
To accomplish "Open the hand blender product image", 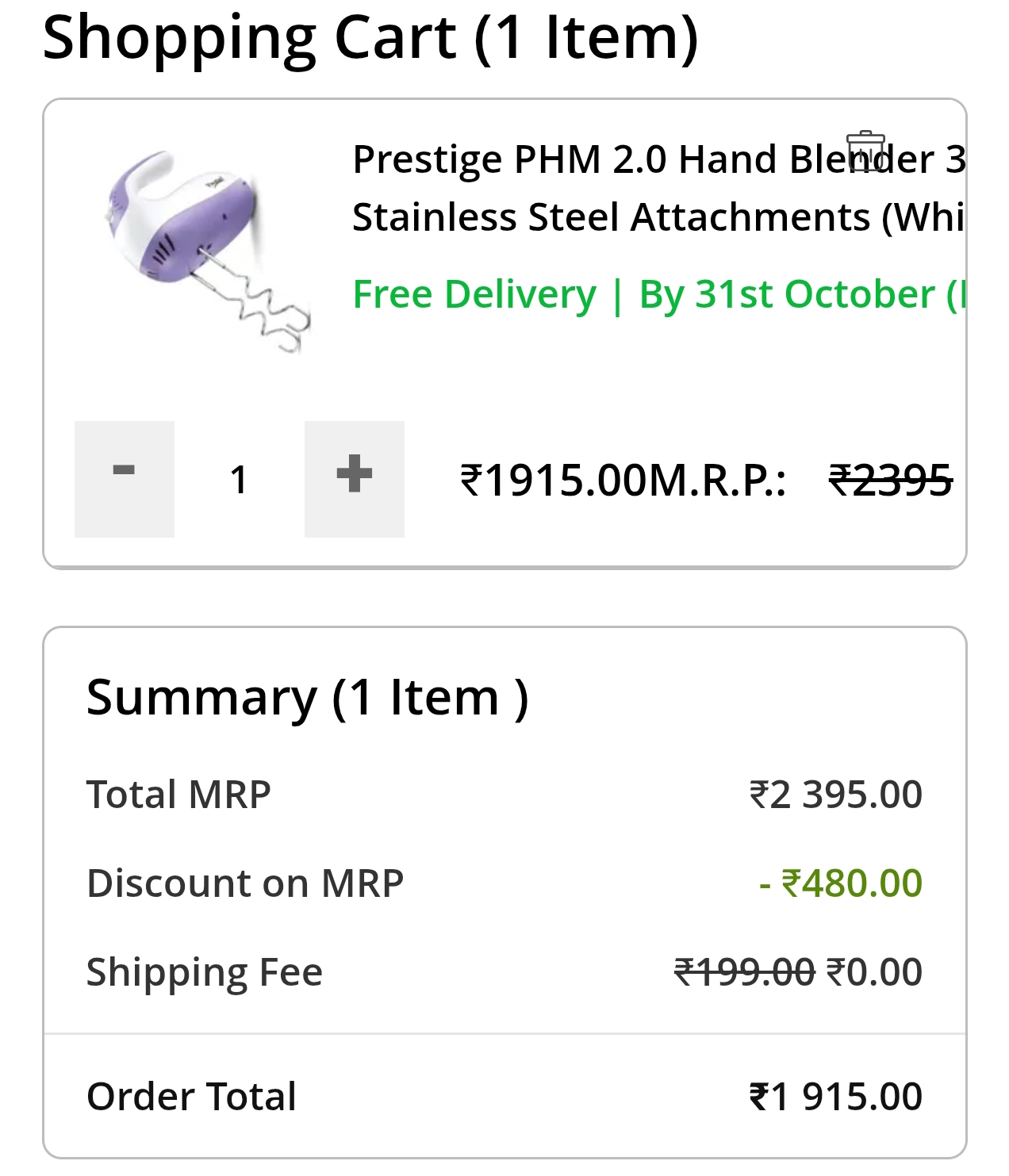I will tap(205, 250).
